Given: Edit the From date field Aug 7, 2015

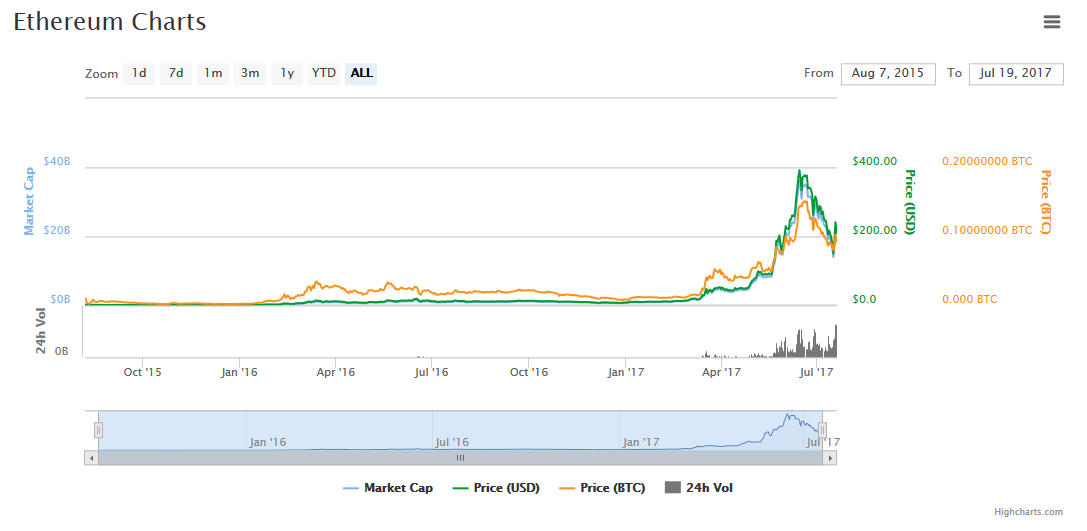Looking at the screenshot, I should pyautogui.click(x=888, y=73).
